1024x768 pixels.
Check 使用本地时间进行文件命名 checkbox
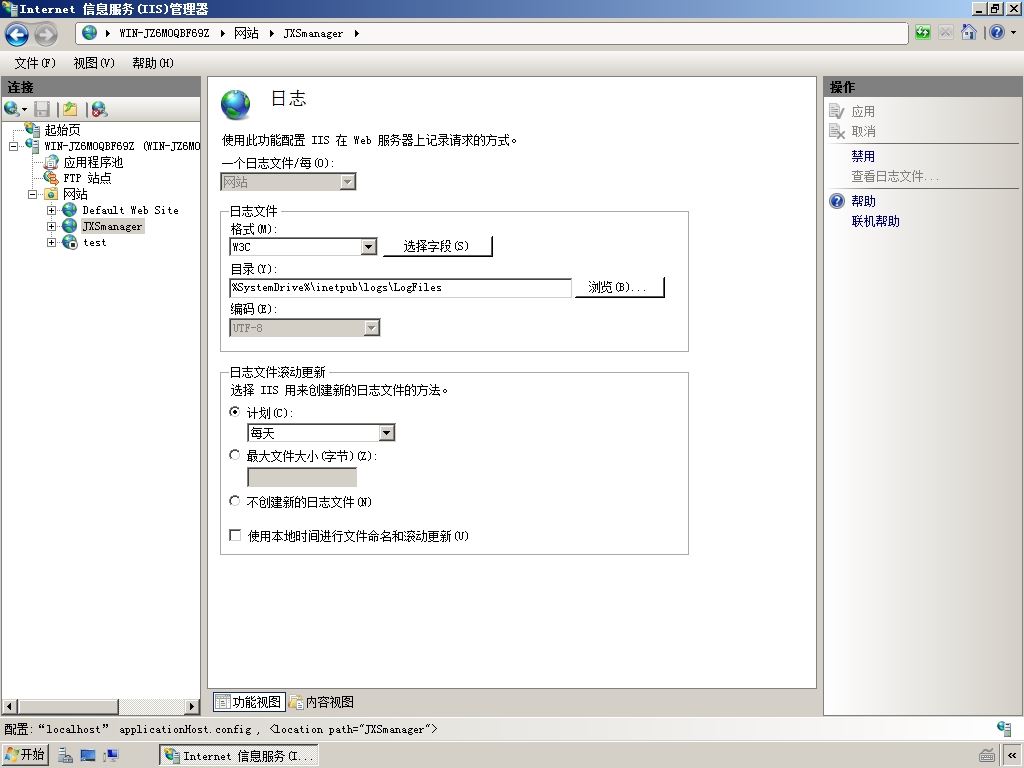[235, 535]
